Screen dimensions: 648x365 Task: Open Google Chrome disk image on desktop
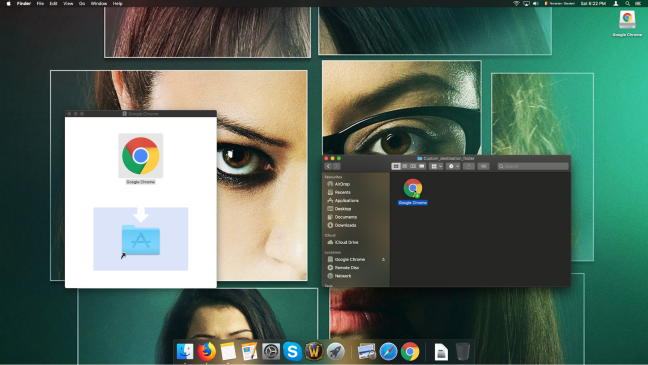point(627,20)
